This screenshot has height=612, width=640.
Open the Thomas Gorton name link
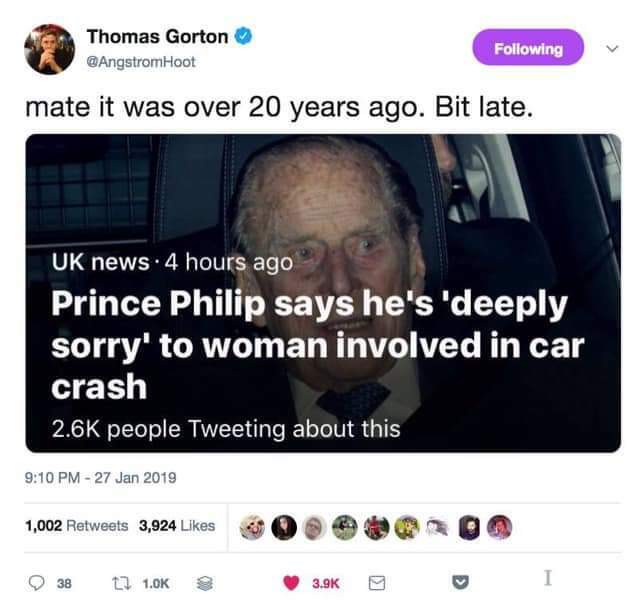(157, 37)
